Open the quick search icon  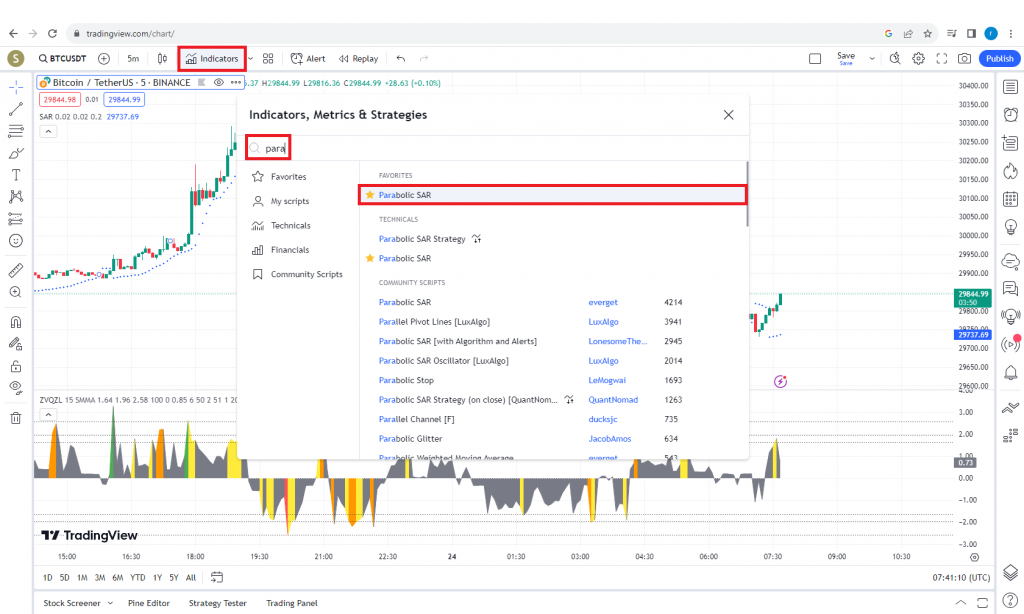click(895, 59)
